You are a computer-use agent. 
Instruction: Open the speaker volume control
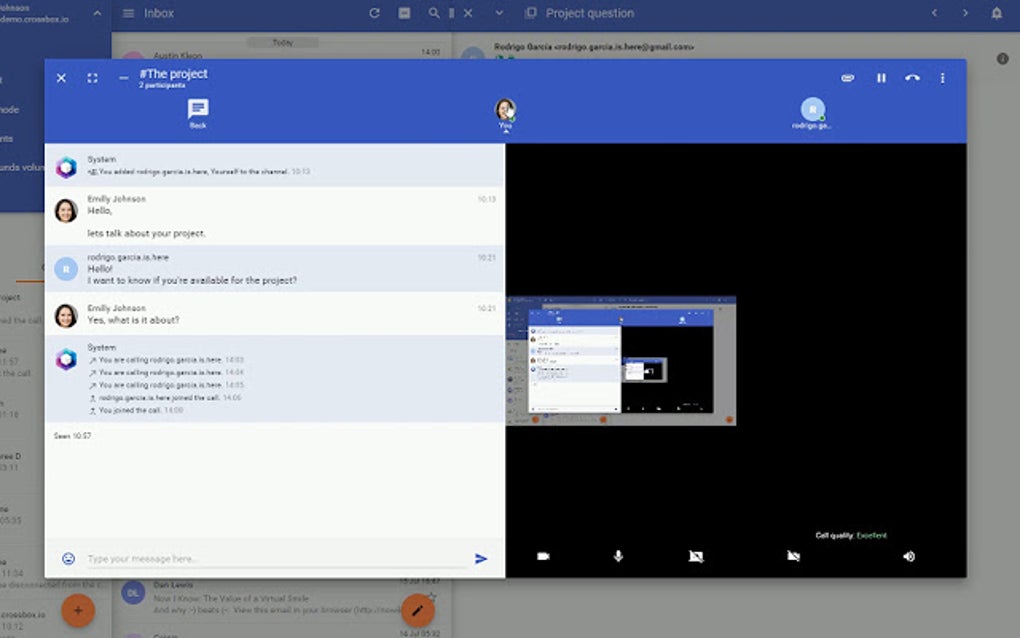908,556
